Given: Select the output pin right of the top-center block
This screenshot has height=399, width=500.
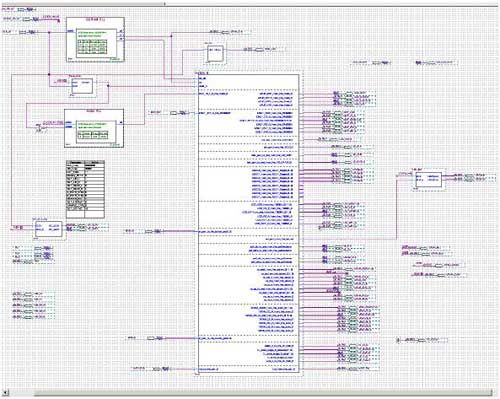Looking at the screenshot, I should (x=265, y=49).
